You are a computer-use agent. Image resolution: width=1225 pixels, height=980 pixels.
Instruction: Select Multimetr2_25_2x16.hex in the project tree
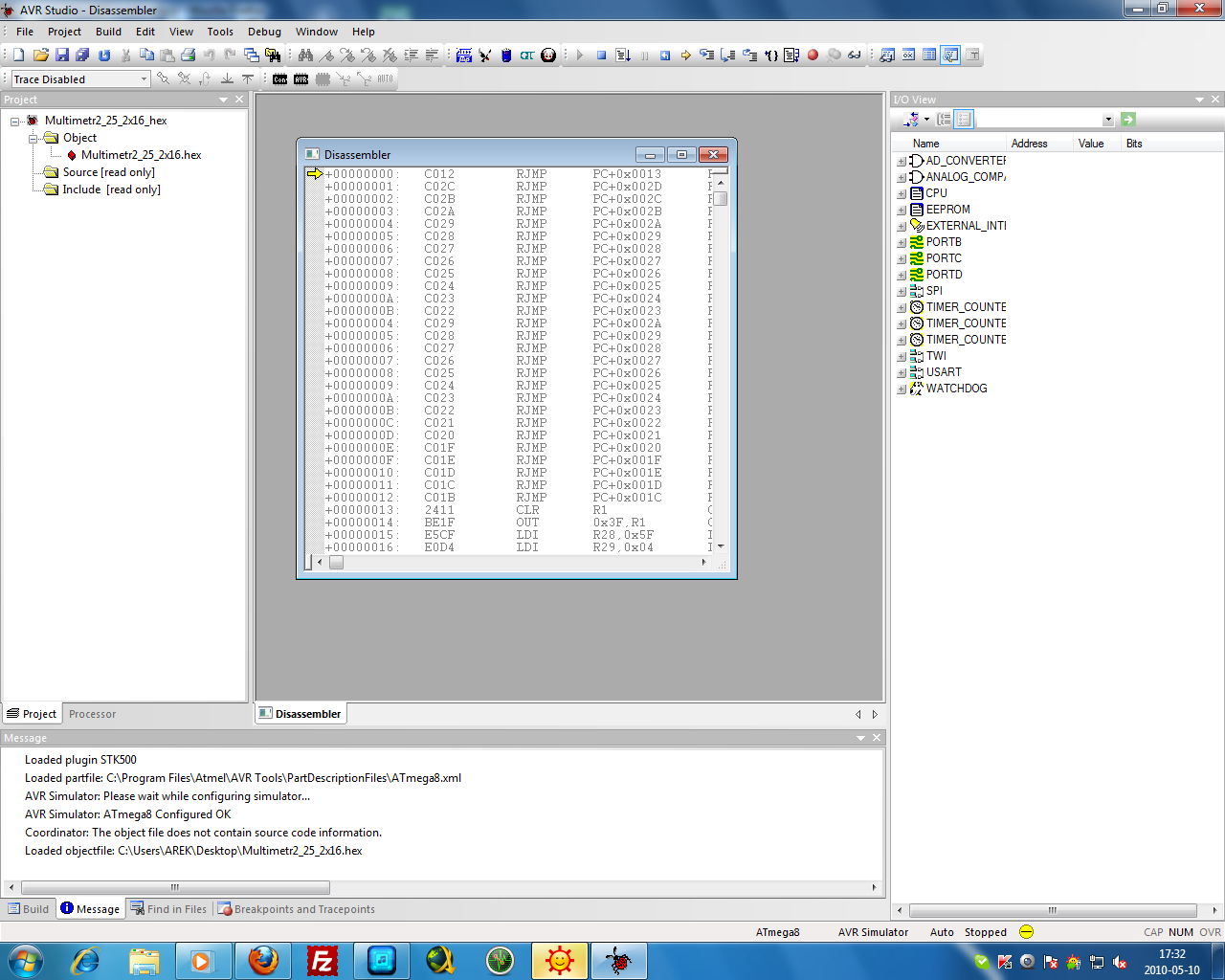coord(141,155)
